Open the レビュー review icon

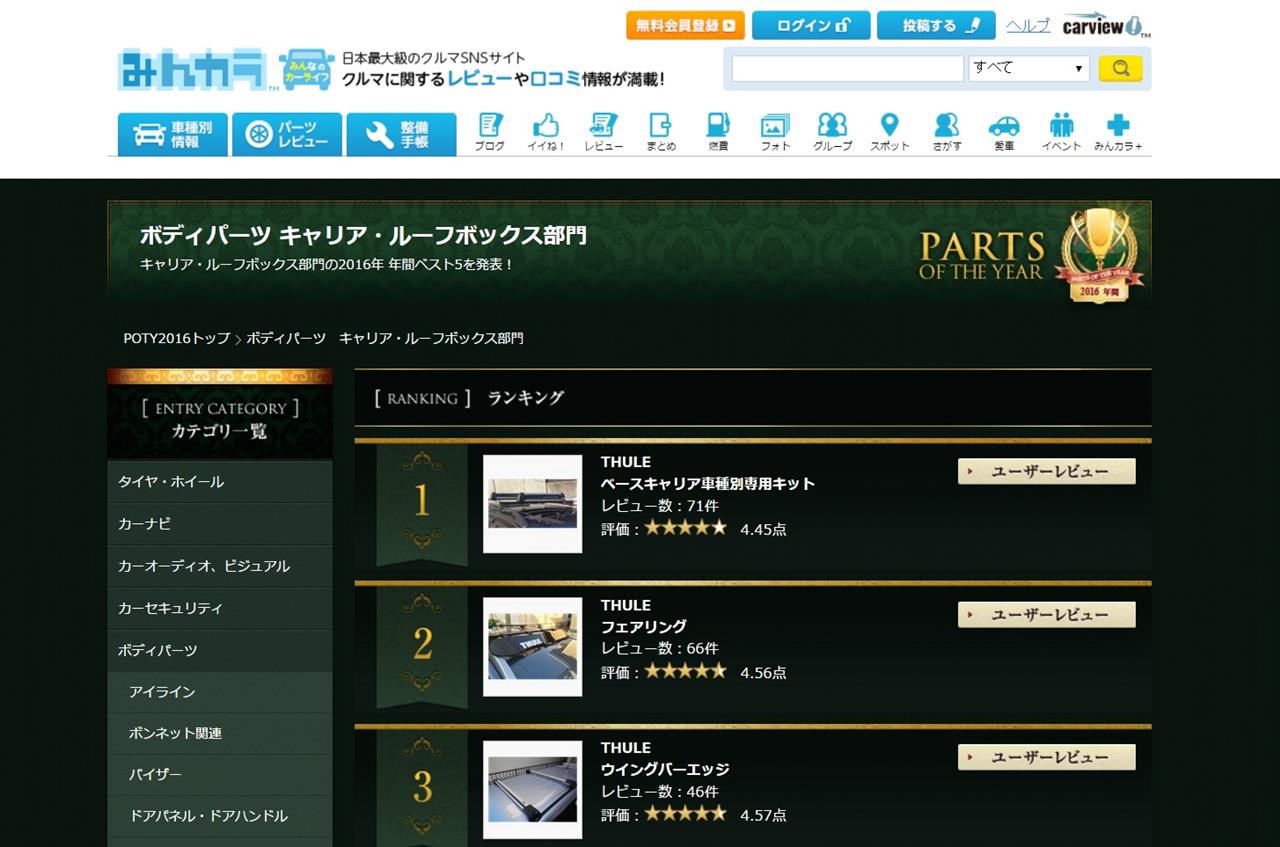[603, 132]
